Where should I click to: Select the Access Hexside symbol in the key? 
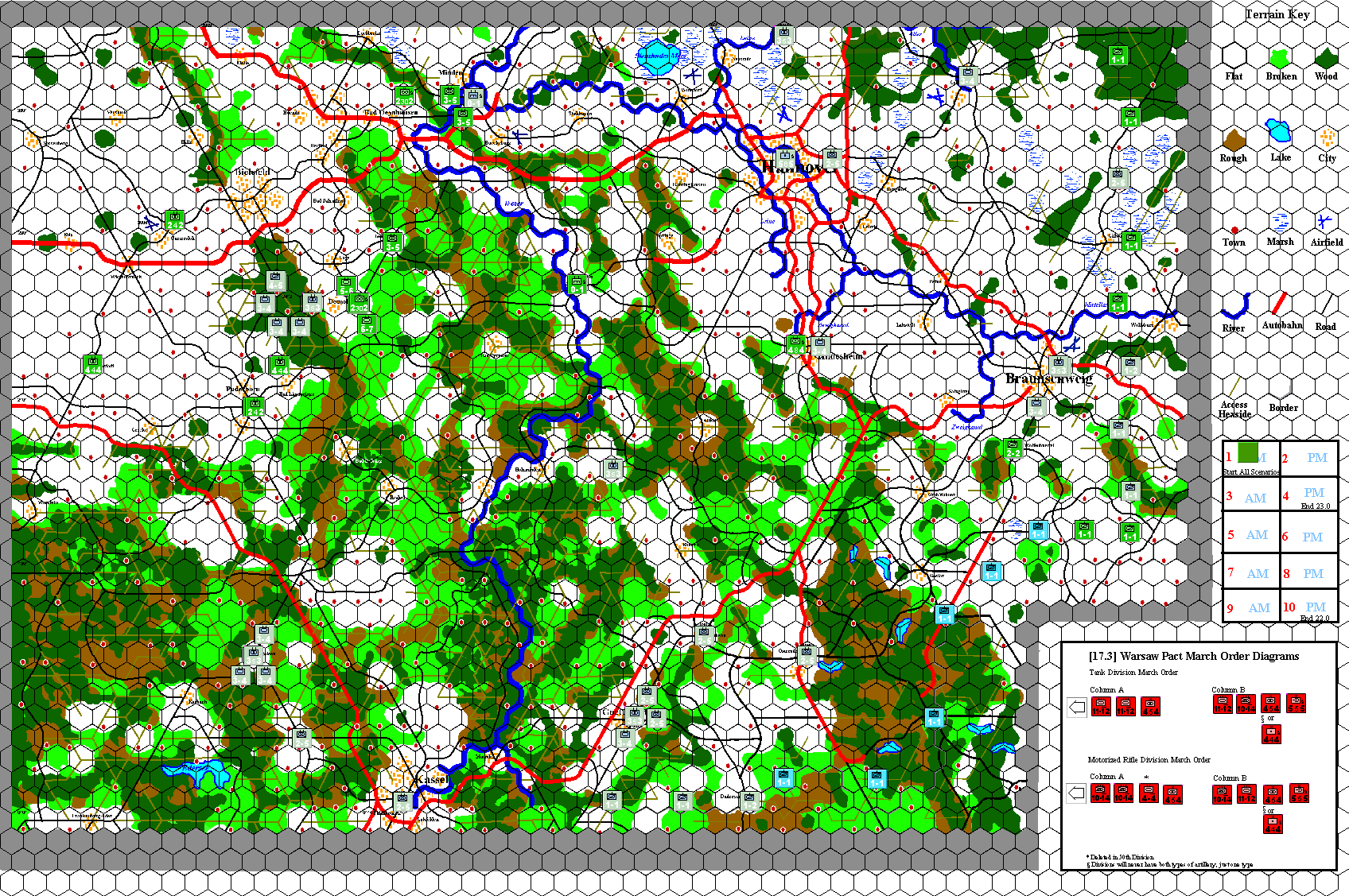[1234, 387]
